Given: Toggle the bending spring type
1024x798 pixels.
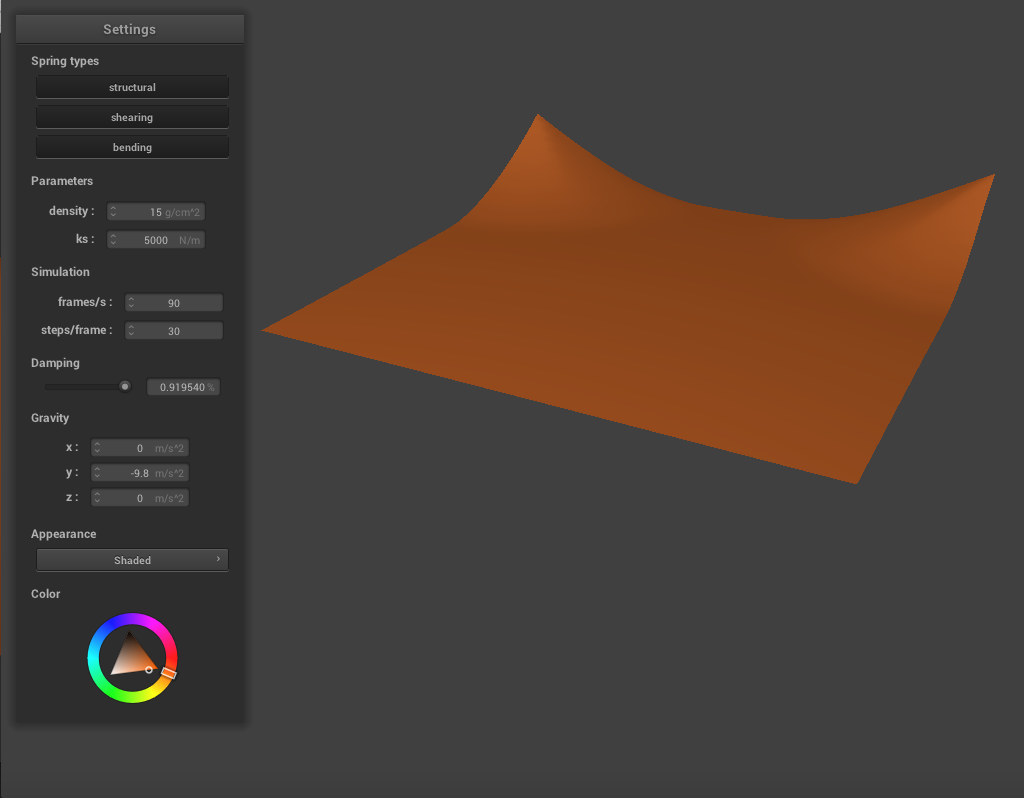Looking at the screenshot, I should tap(132, 147).
